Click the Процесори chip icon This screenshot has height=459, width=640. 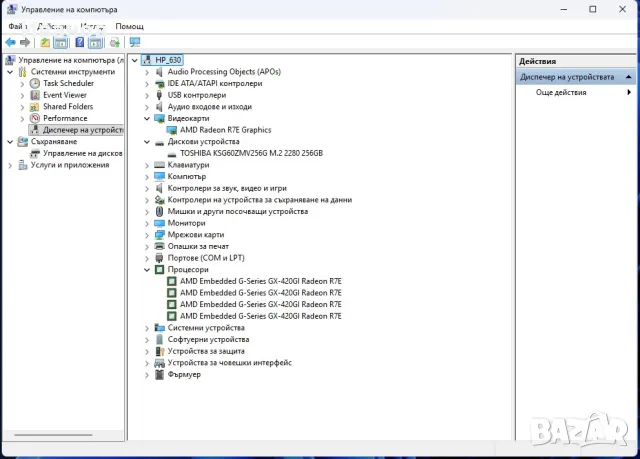point(160,270)
